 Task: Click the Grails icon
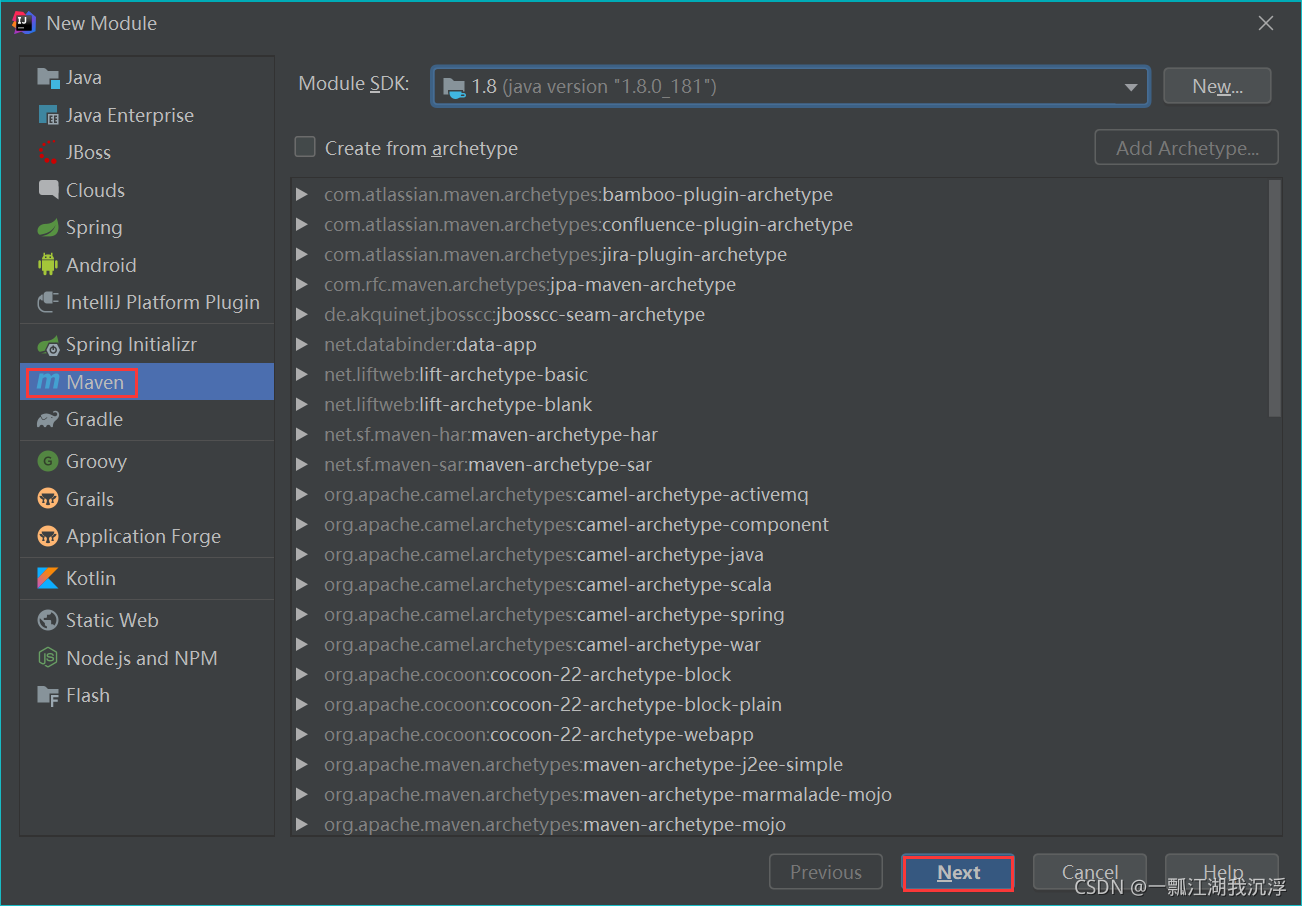(48, 499)
